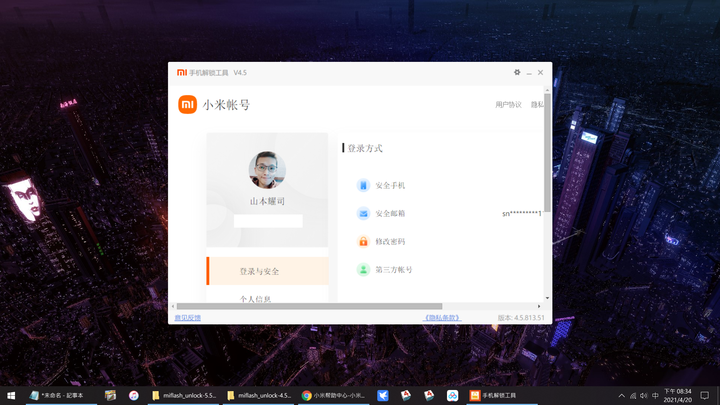Click the user name 山本耀司
720x405 pixels.
(x=267, y=201)
